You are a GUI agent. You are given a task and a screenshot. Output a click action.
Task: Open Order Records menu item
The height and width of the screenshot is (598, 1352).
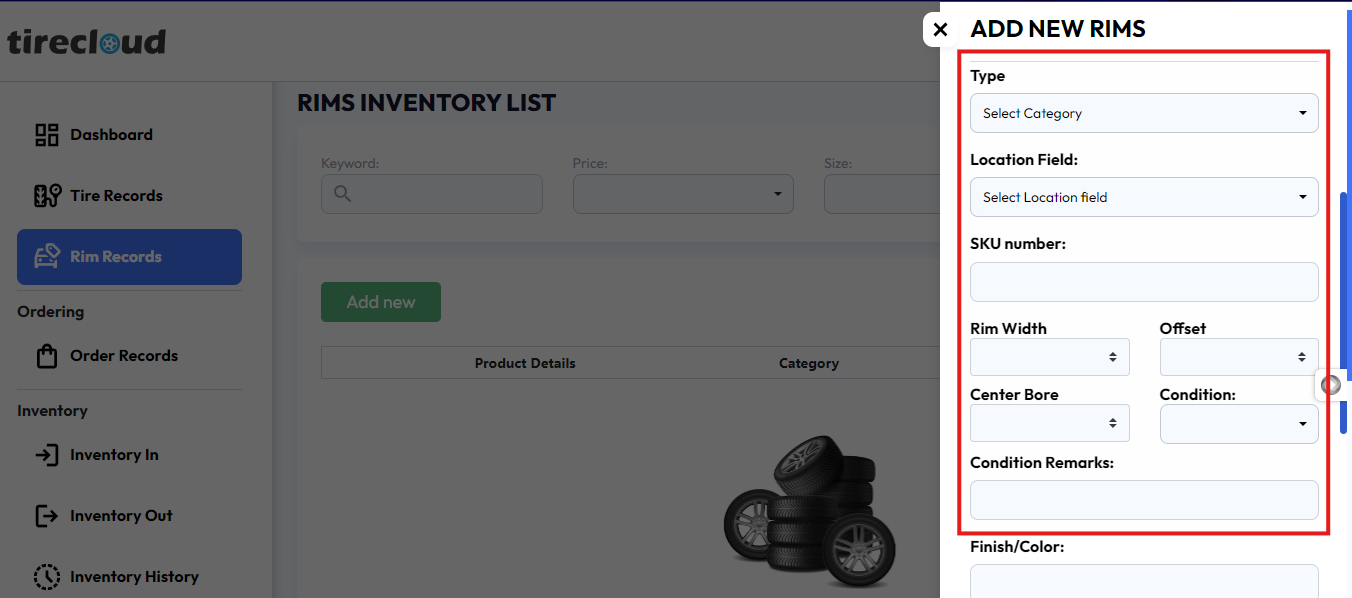[123, 356]
